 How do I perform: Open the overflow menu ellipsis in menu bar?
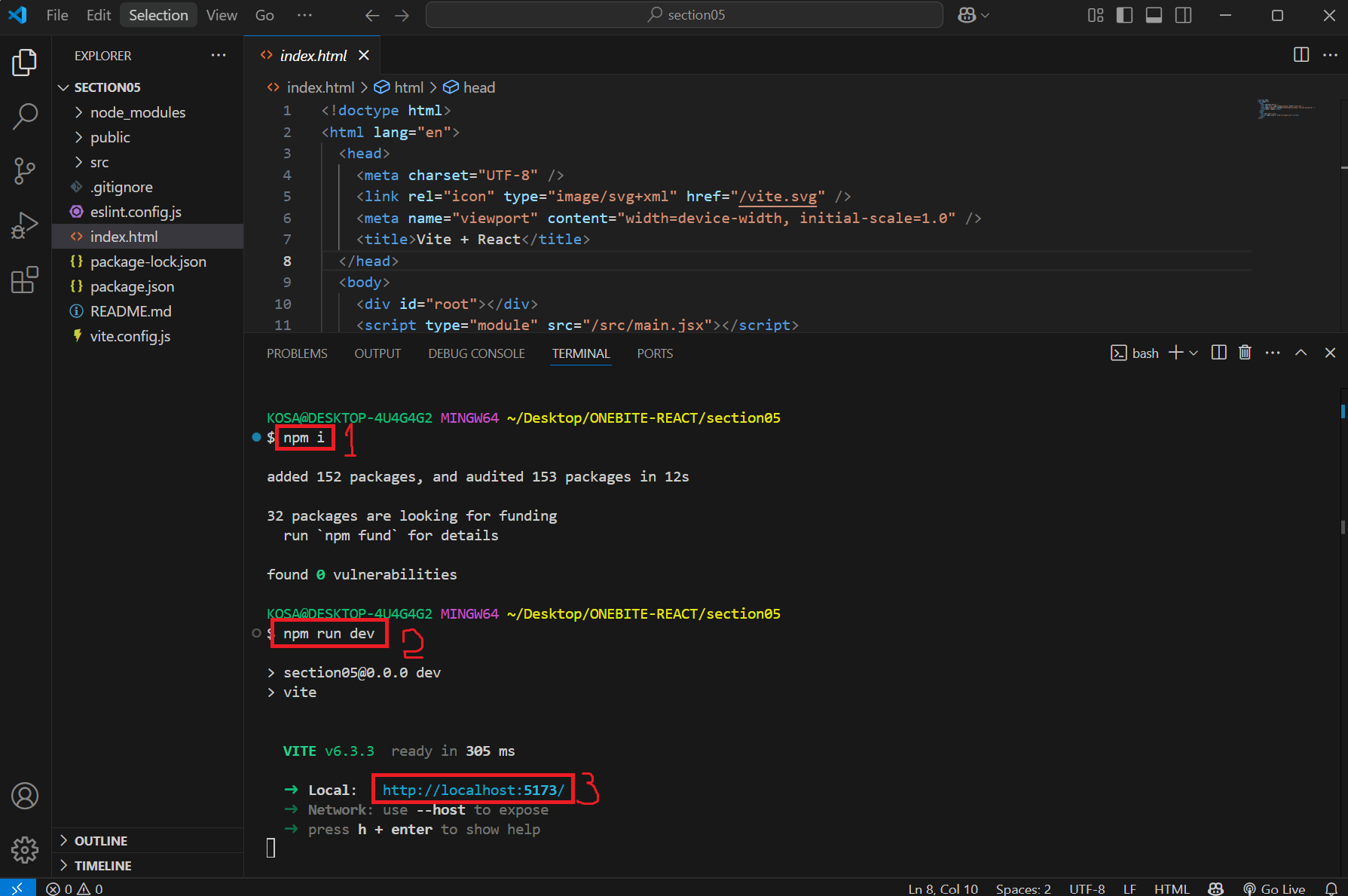click(304, 15)
